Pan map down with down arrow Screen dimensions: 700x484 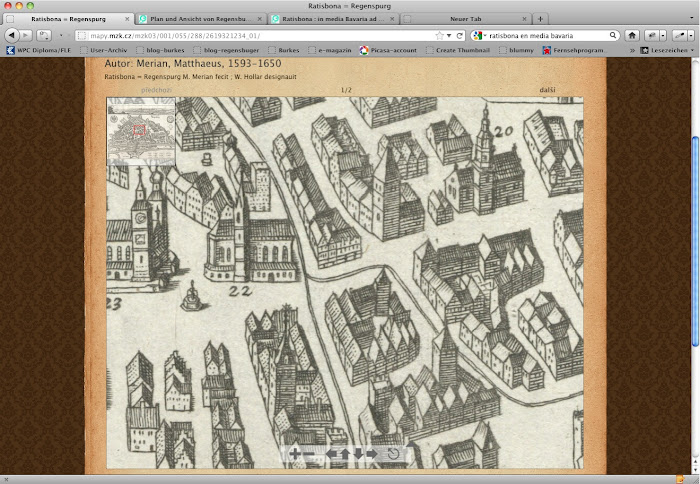point(357,455)
